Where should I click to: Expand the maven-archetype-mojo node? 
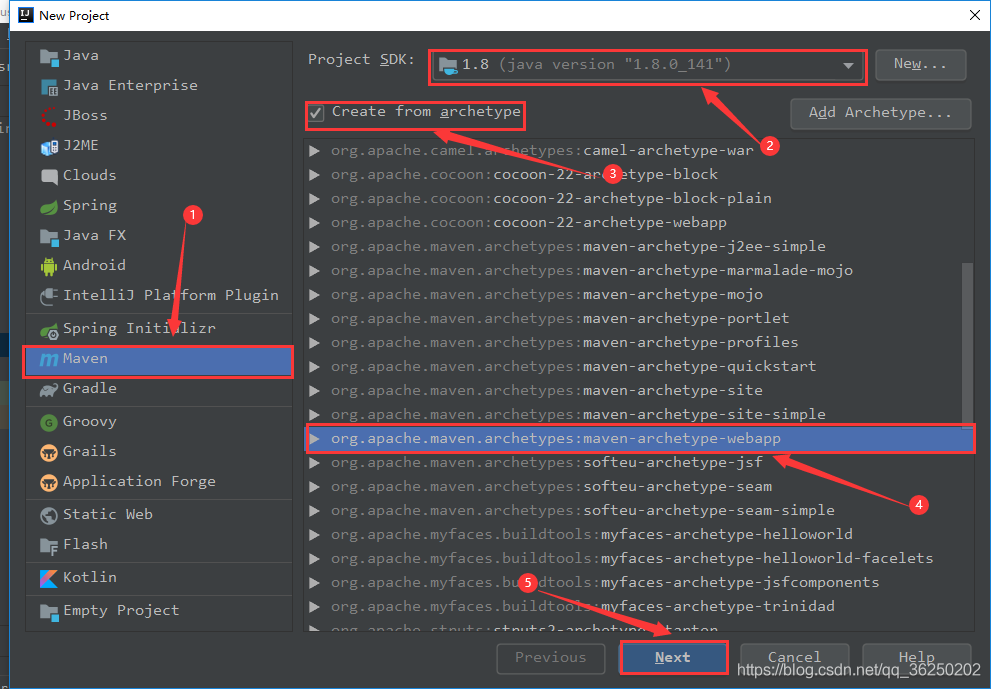pos(314,295)
